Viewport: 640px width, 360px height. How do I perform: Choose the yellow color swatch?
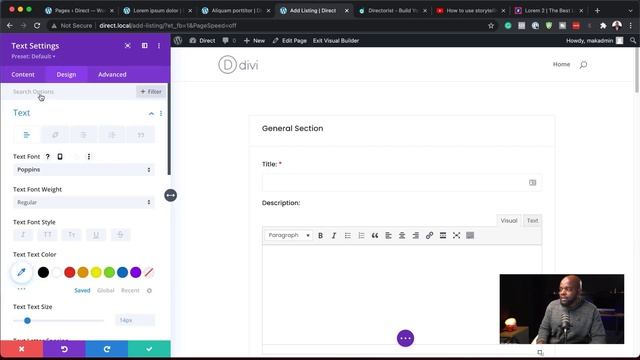pos(96,272)
